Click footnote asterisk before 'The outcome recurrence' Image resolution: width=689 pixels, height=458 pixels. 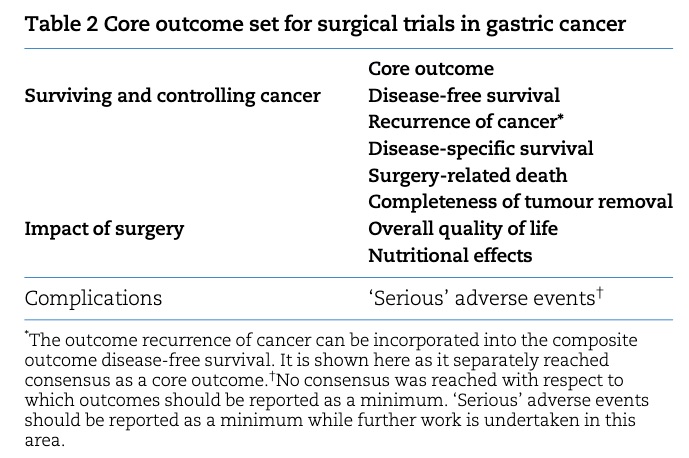coord(26,334)
